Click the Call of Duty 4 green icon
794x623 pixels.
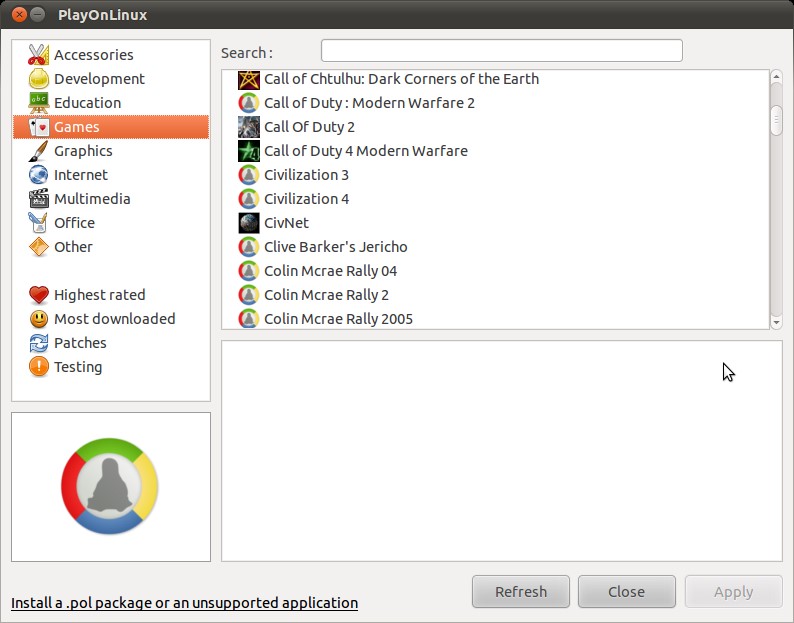pos(249,151)
